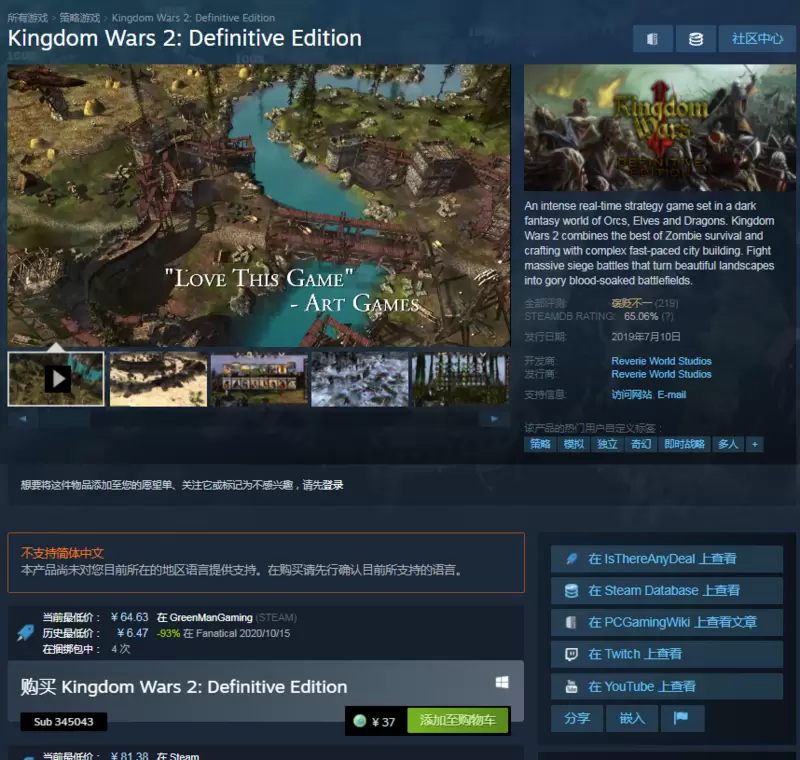This screenshot has height=760, width=800.
Task: View on YouTube
Action: click(x=667, y=687)
